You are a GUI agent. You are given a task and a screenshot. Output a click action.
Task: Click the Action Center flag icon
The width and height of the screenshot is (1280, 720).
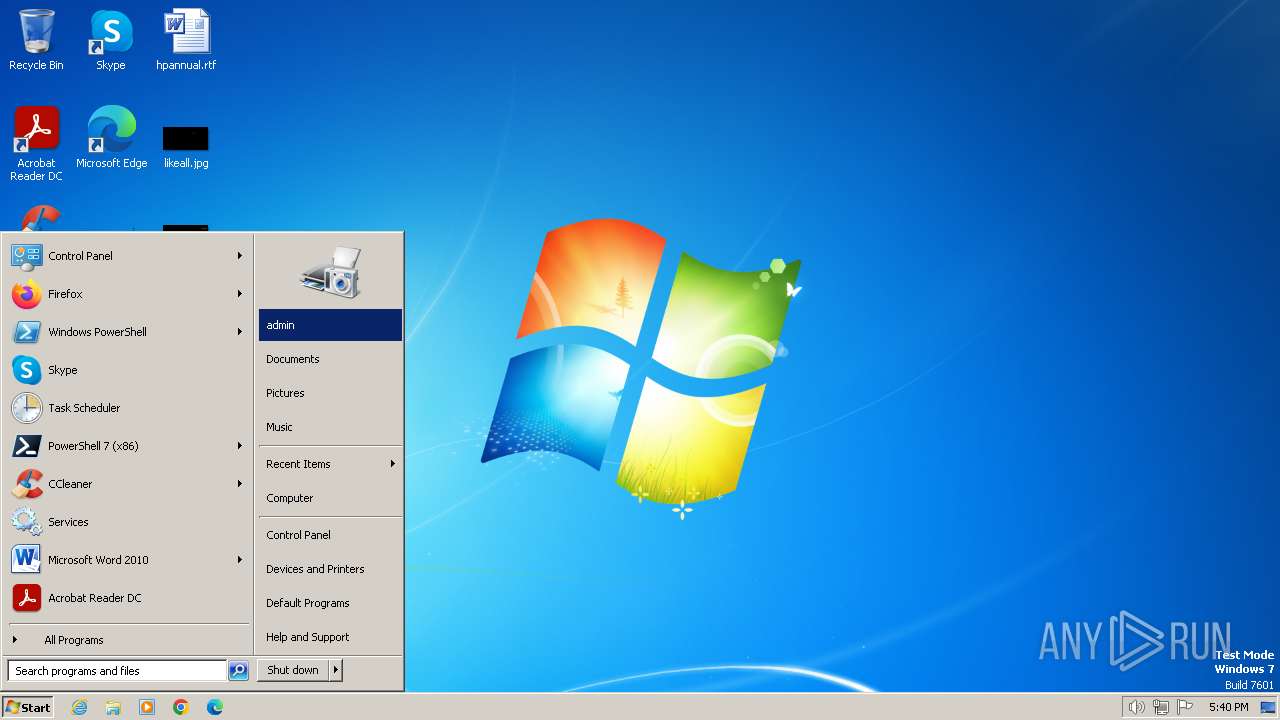[1186, 707]
